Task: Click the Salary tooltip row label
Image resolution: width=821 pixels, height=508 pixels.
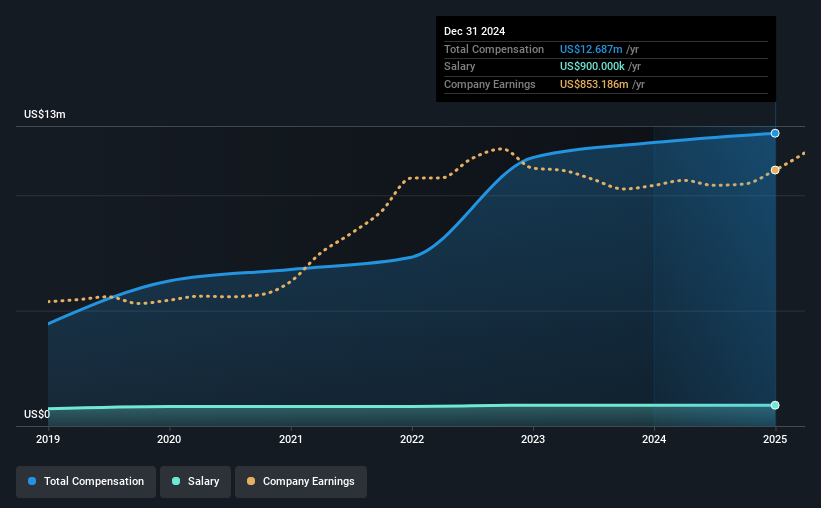Action: point(460,67)
